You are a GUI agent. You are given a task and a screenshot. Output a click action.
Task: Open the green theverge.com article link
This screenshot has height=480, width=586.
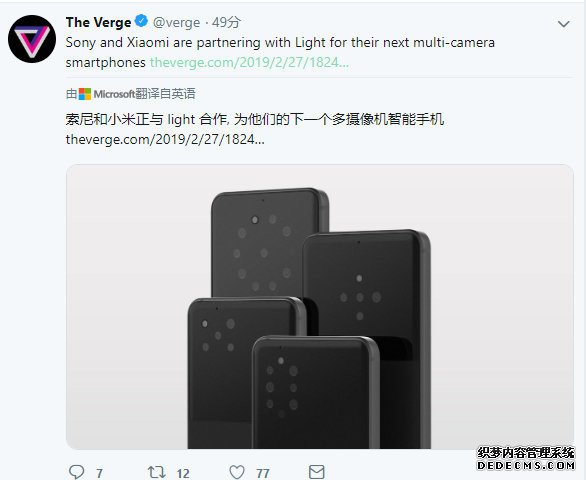pyautogui.click(x=249, y=62)
